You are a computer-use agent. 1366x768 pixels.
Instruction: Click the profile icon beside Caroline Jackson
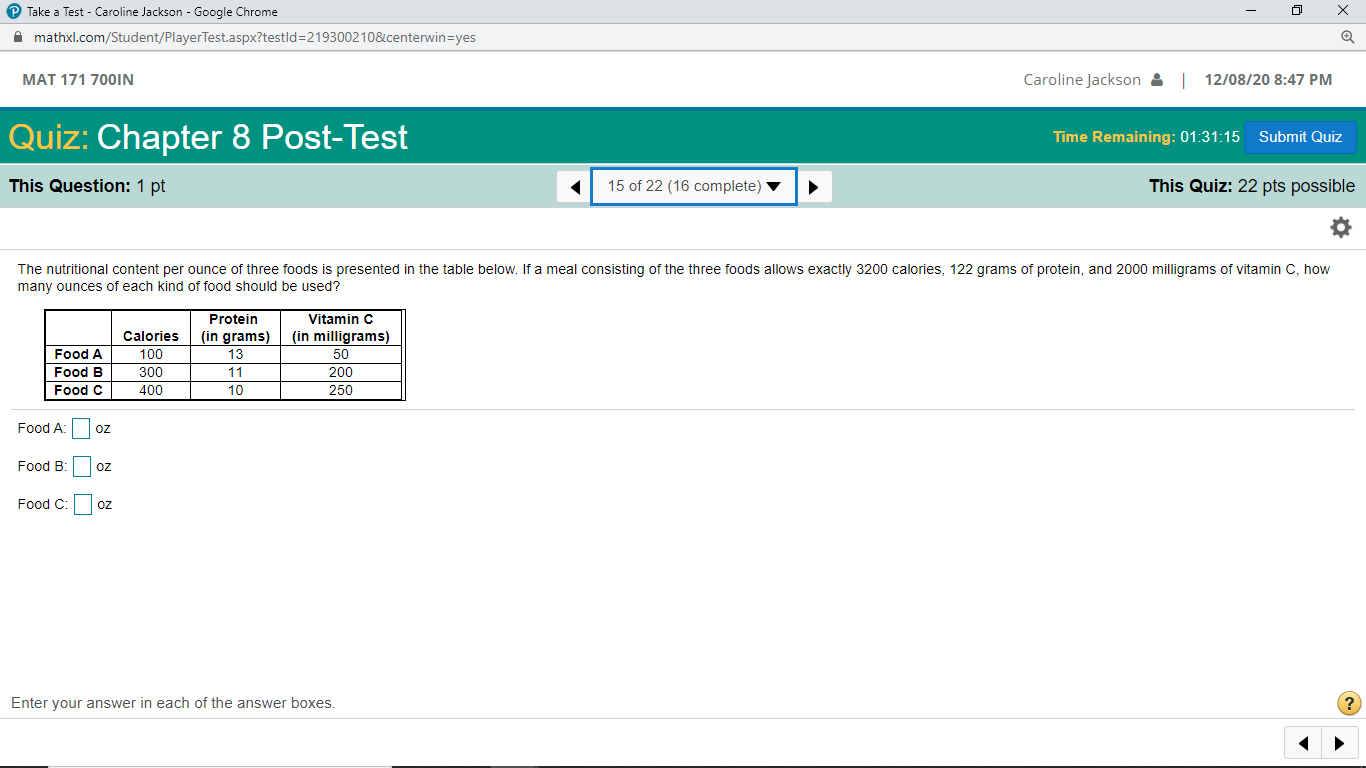tap(1158, 79)
